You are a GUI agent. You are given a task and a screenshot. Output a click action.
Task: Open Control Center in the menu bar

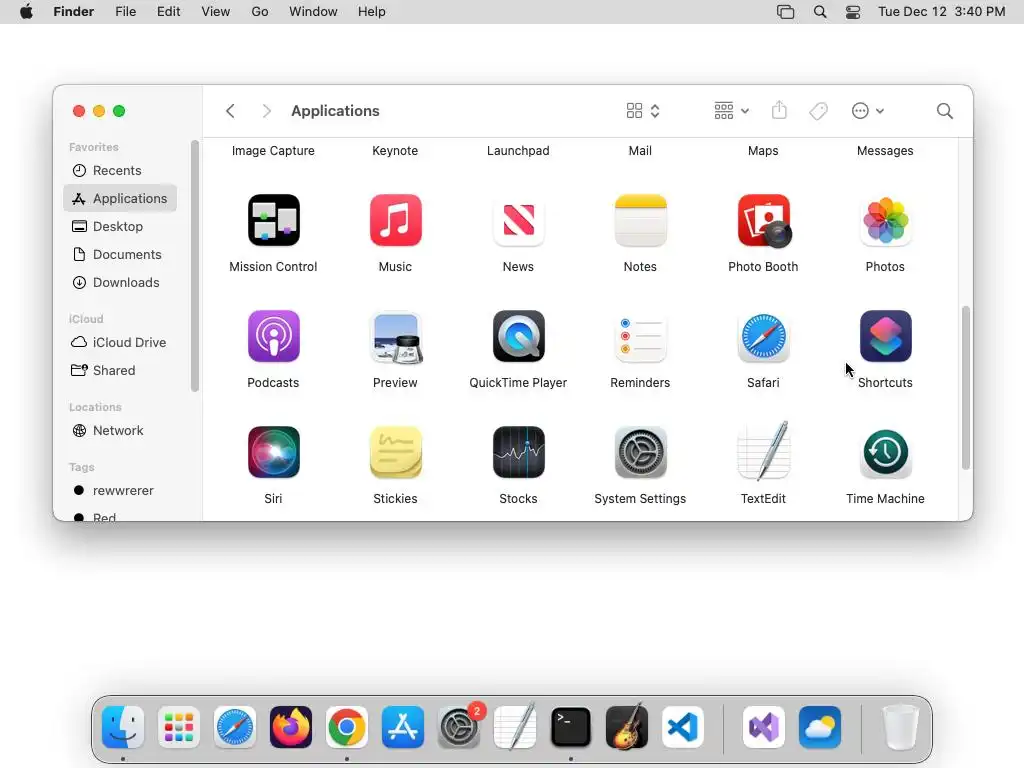coord(853,12)
